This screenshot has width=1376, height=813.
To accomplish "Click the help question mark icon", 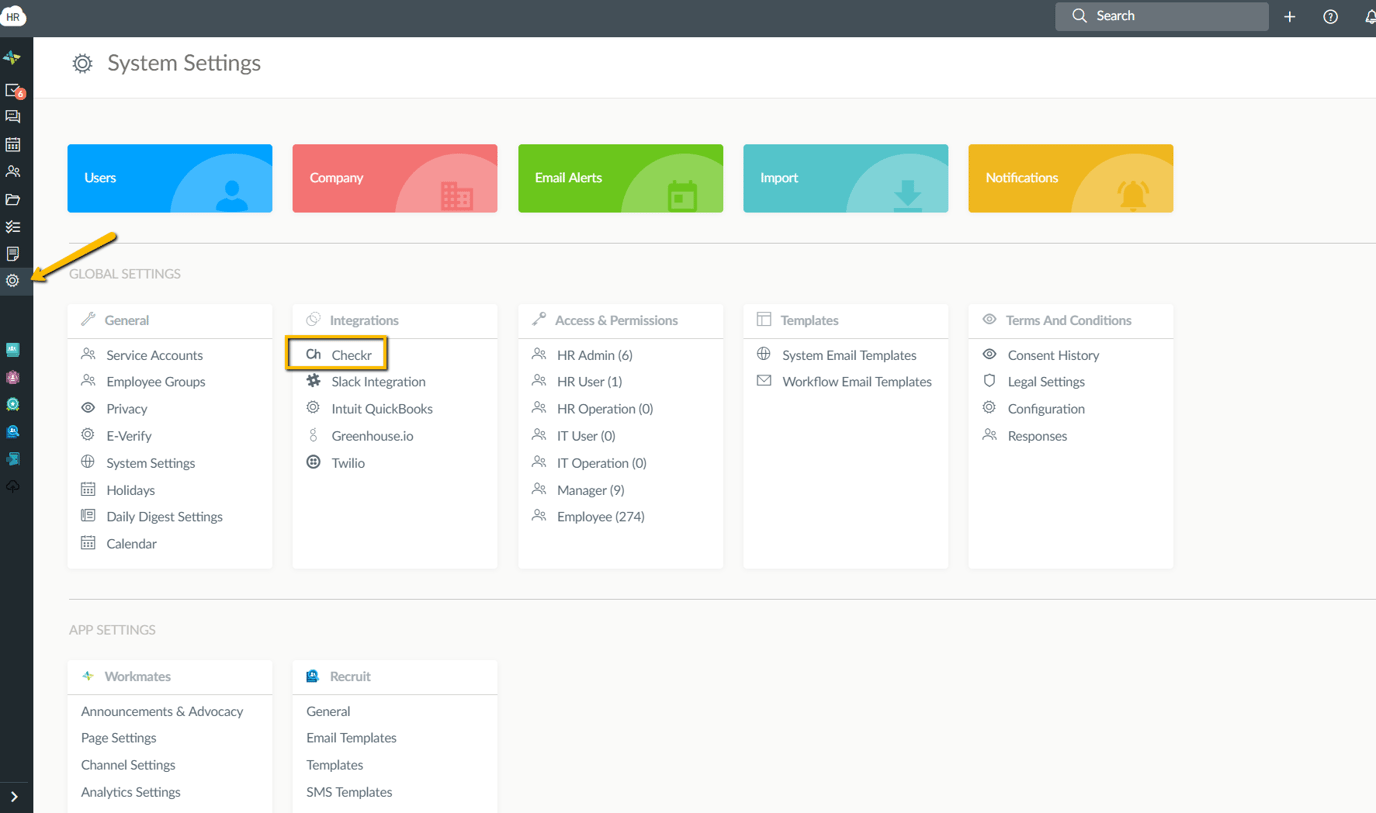I will [1330, 17].
